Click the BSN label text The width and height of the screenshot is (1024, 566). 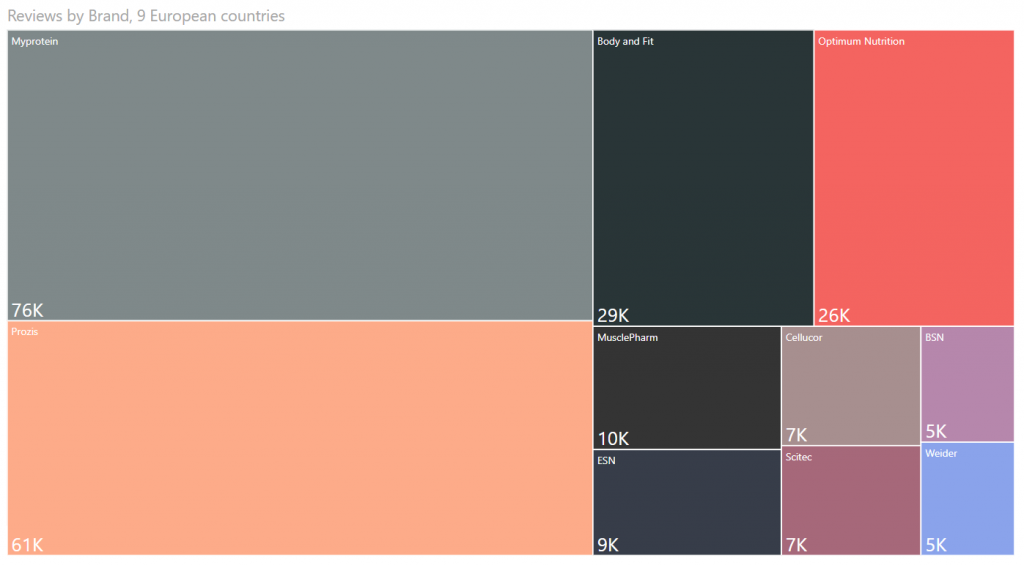[x=935, y=338]
